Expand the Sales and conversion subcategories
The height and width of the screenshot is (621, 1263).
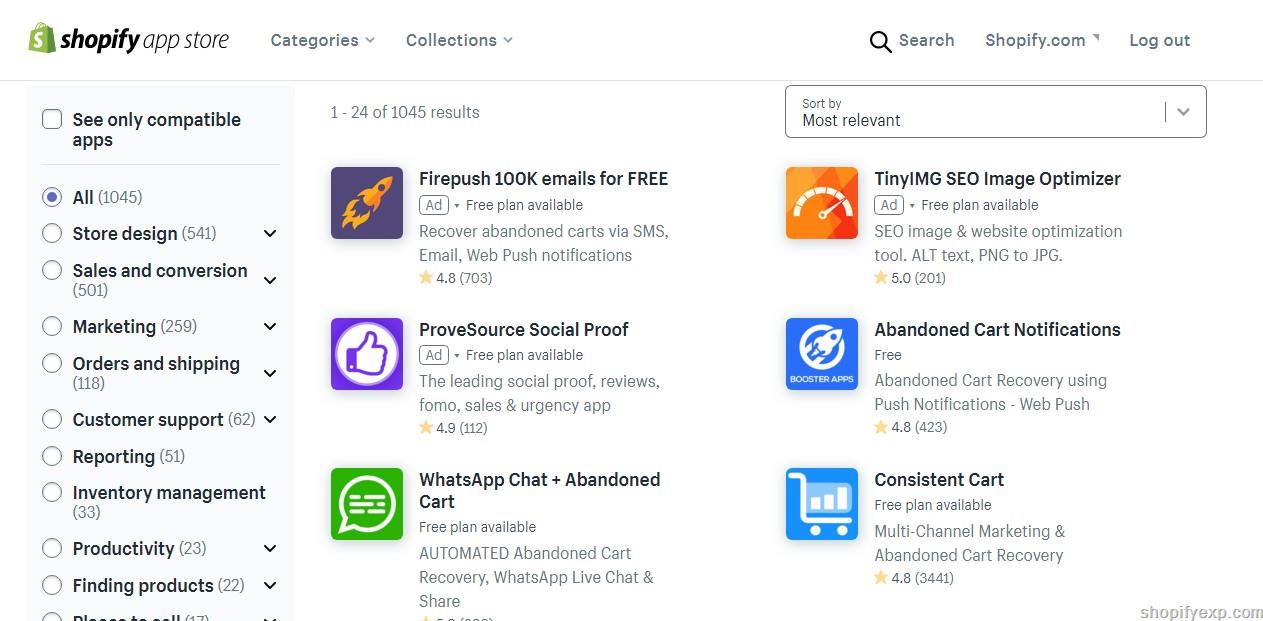pos(270,280)
